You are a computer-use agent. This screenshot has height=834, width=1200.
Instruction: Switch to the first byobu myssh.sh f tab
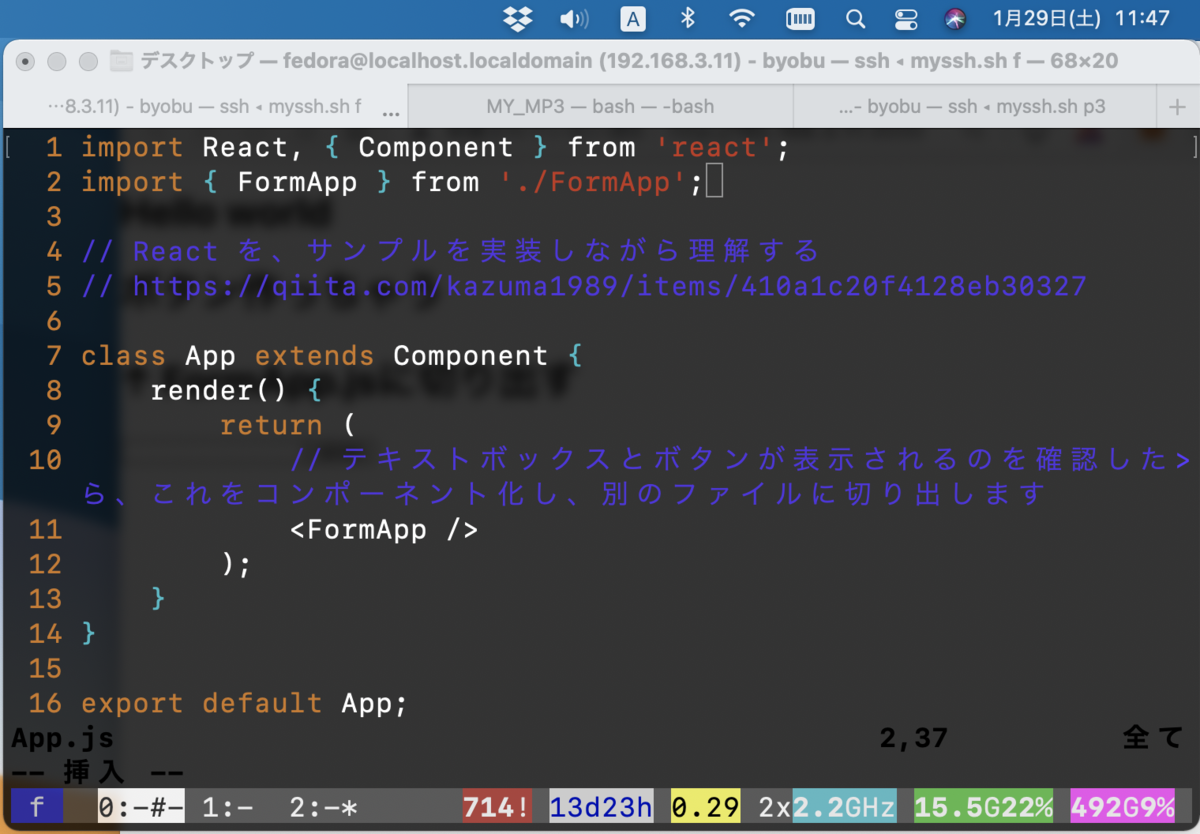tap(205, 106)
